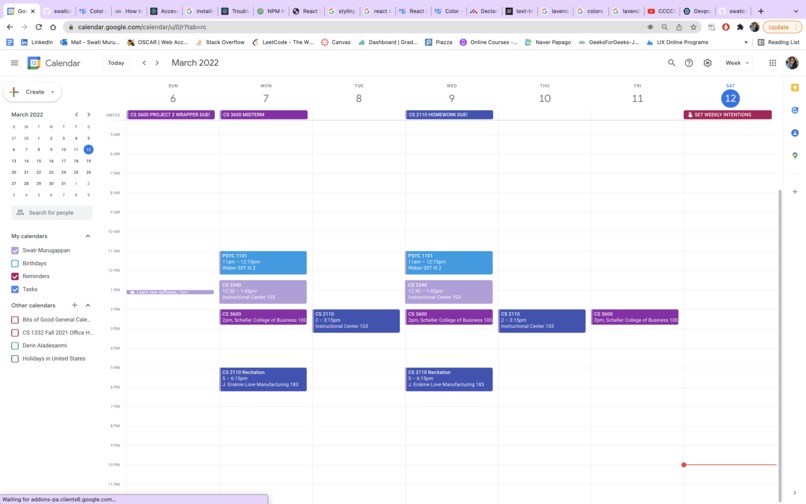Go to the next week arrow
Viewport: 806px width, 504px height.
click(157, 63)
